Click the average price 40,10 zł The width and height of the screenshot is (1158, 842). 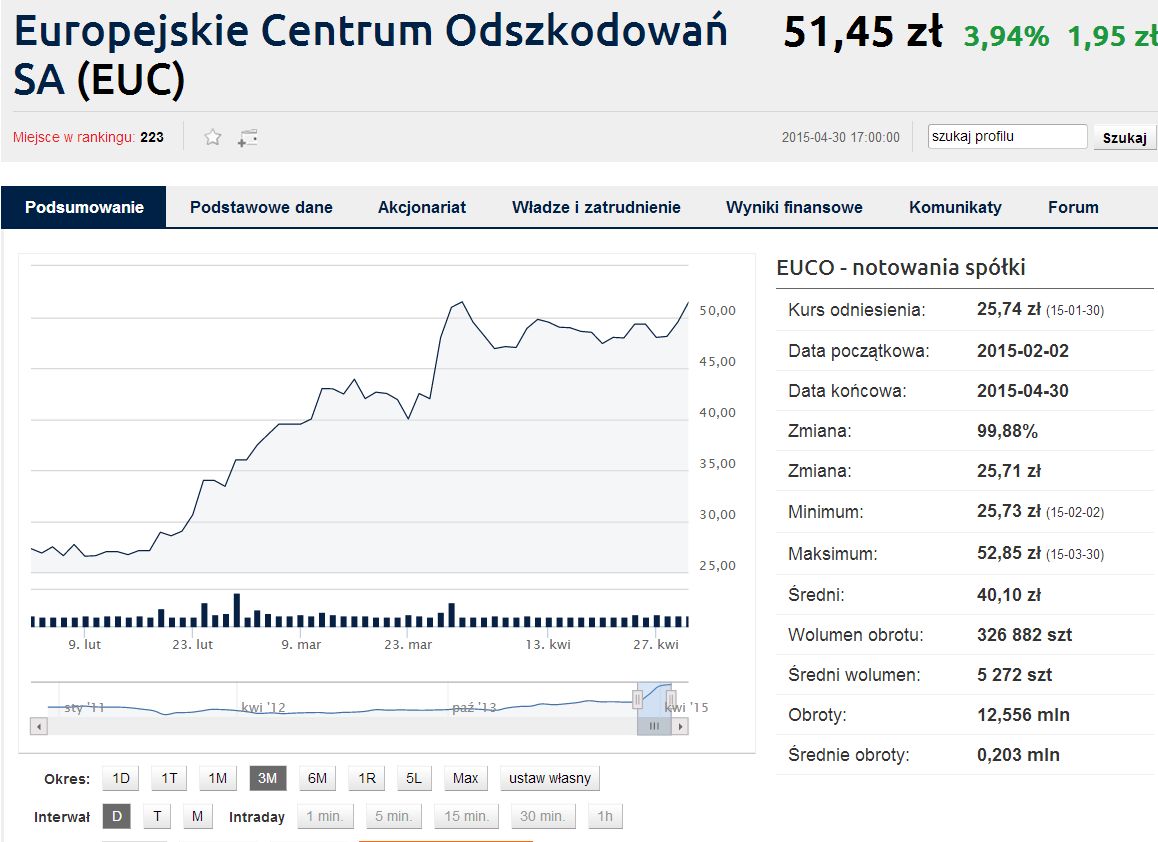(1009, 595)
